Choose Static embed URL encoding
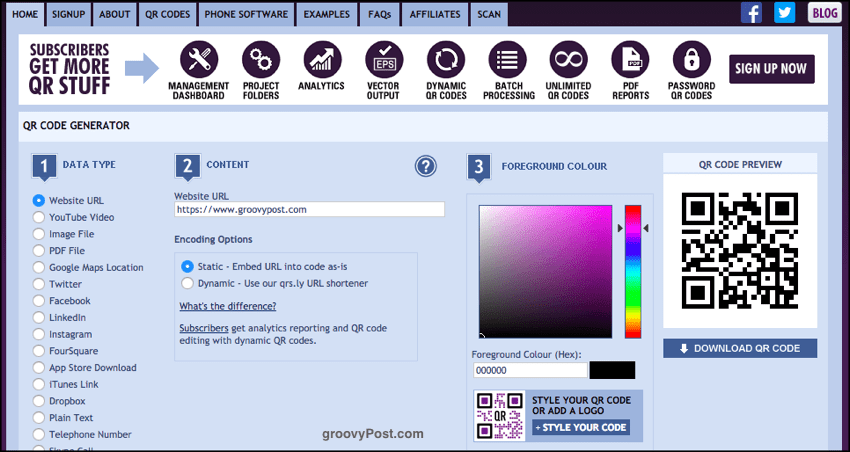 point(187,266)
